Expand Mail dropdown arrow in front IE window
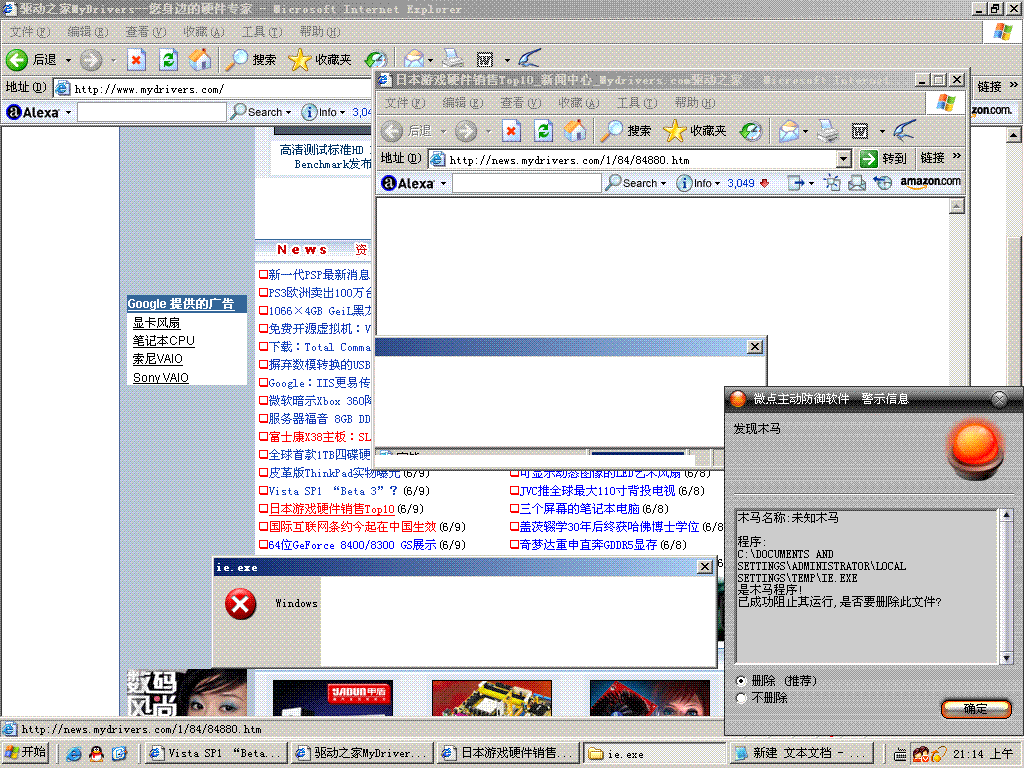This screenshot has width=1024, height=768. tap(806, 131)
